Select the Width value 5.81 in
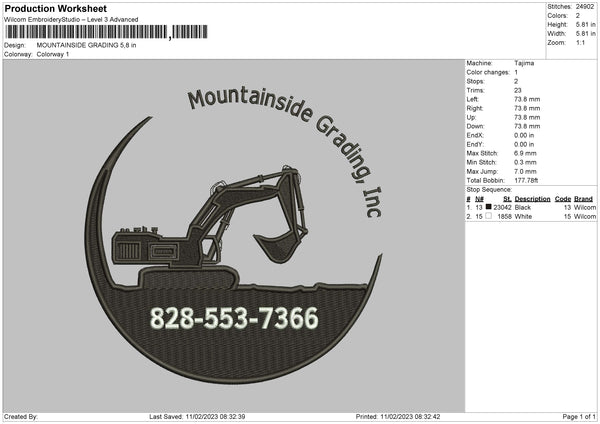600x424 pixels. (x=586, y=34)
